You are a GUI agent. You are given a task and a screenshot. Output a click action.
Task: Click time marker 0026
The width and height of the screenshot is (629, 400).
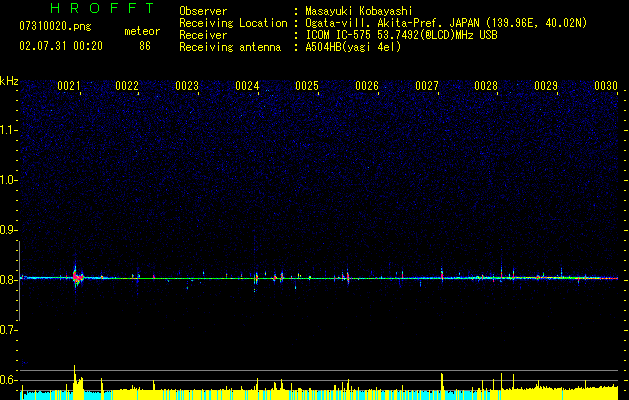click(367, 86)
